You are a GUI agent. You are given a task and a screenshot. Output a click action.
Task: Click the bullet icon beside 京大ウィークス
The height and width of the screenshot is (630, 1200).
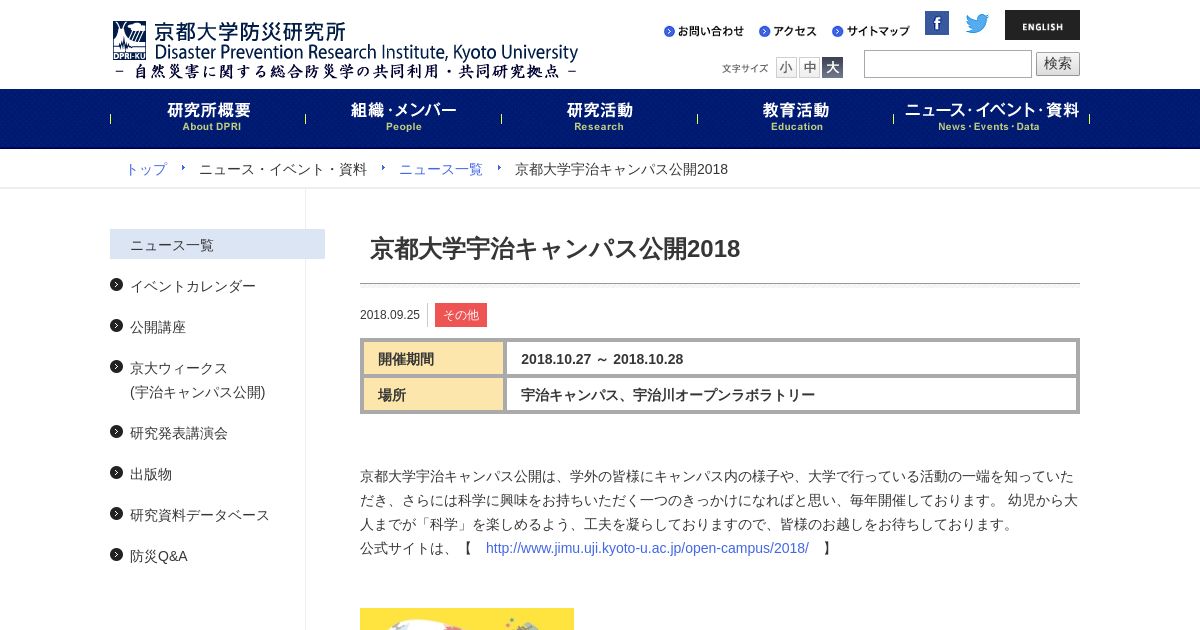[x=116, y=367]
